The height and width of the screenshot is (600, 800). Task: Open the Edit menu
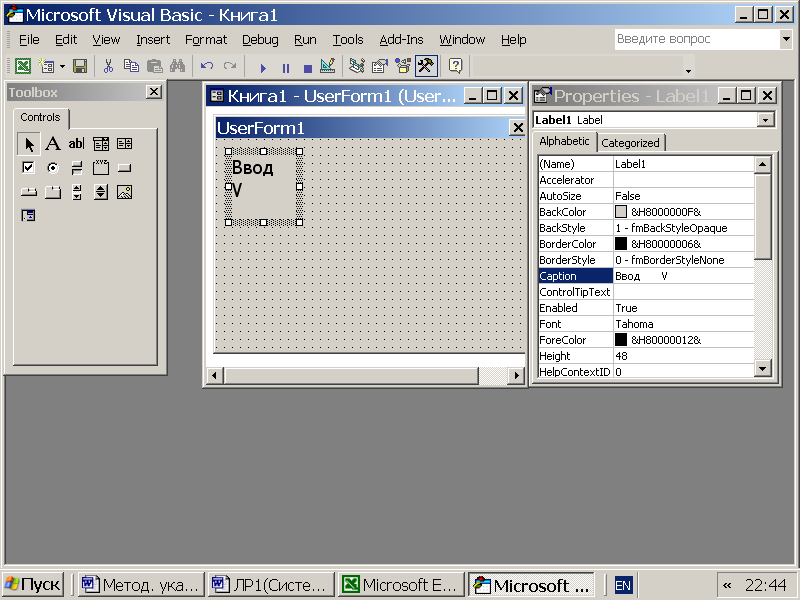[66, 40]
